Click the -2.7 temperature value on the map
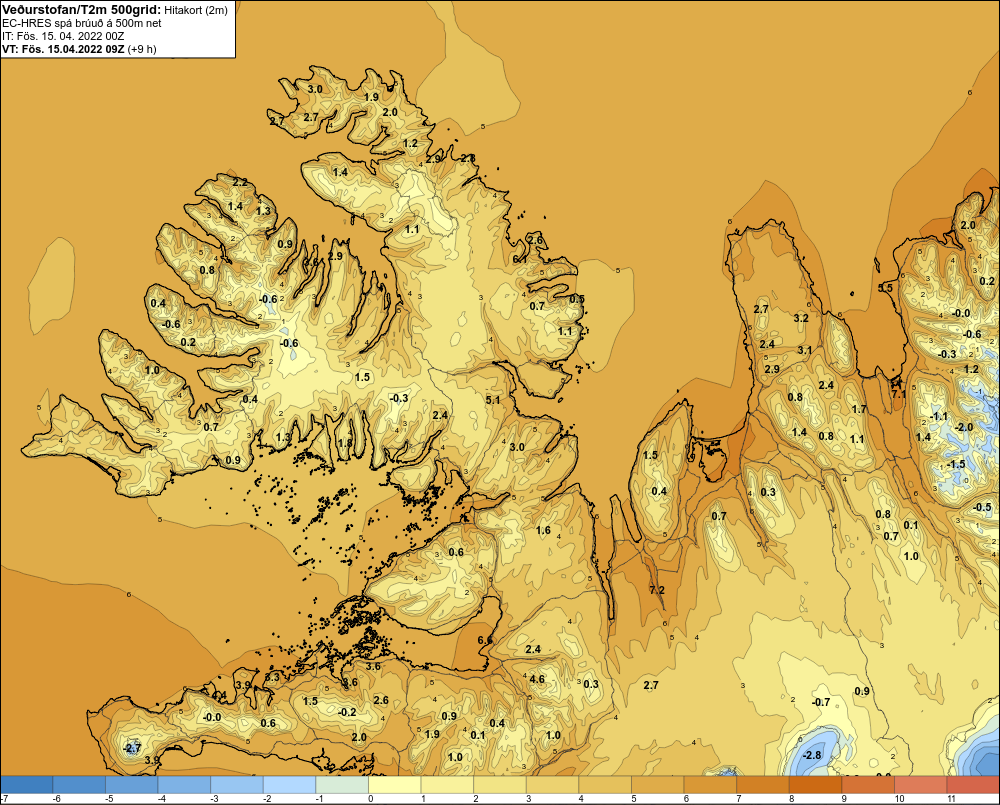This screenshot has height=805, width=1000. pyautogui.click(x=131, y=748)
